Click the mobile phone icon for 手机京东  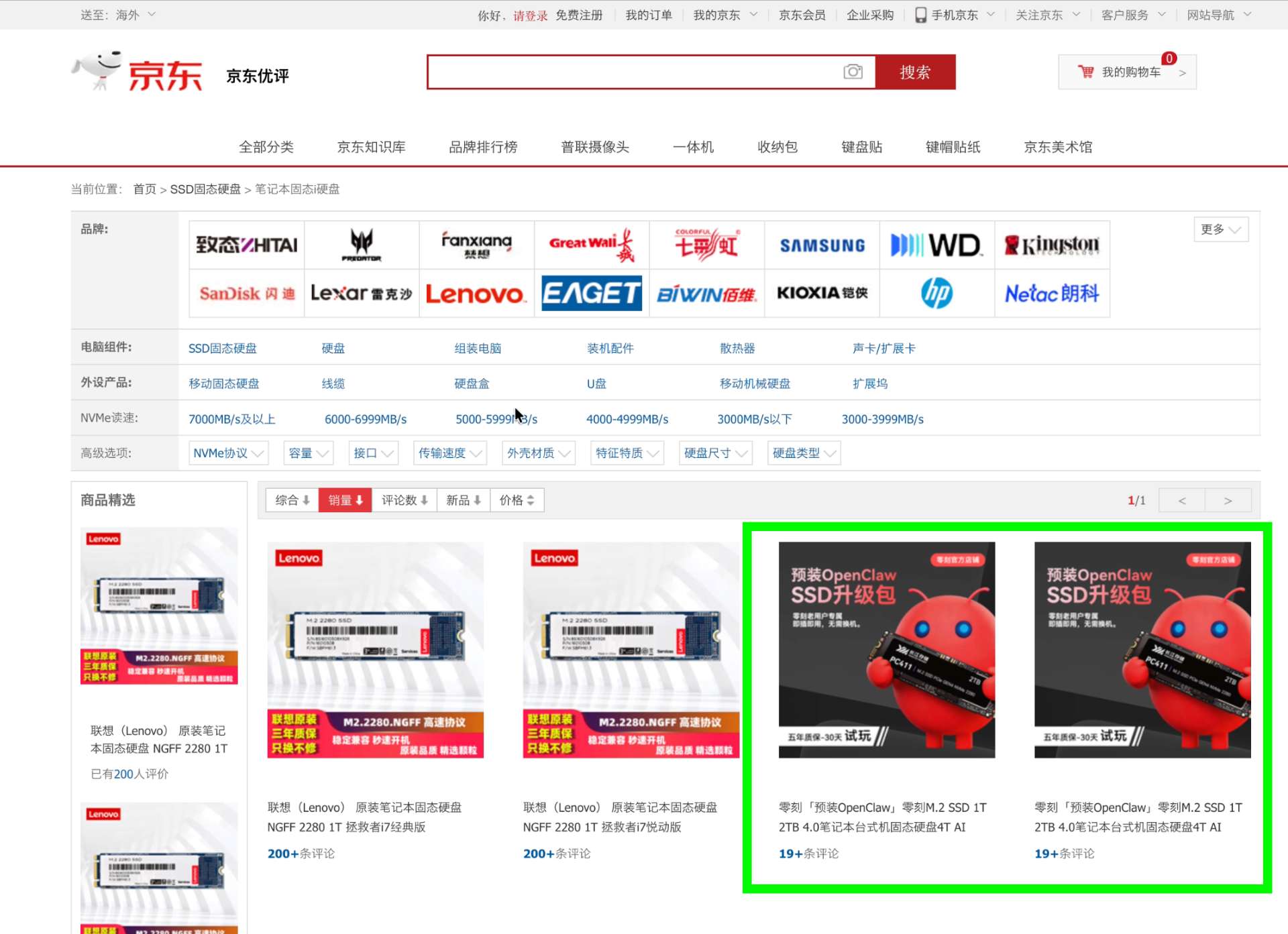coord(920,15)
